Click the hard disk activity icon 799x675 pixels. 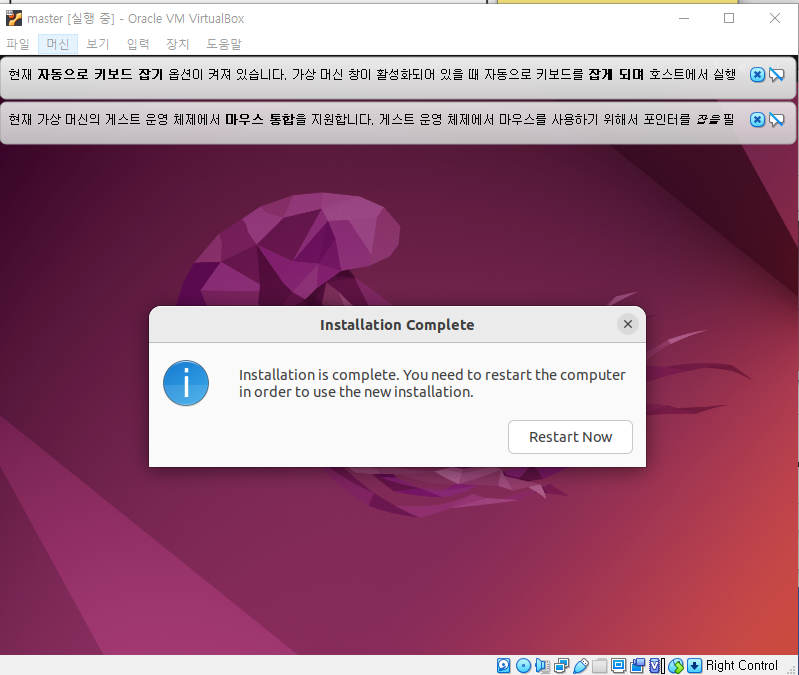click(503, 665)
